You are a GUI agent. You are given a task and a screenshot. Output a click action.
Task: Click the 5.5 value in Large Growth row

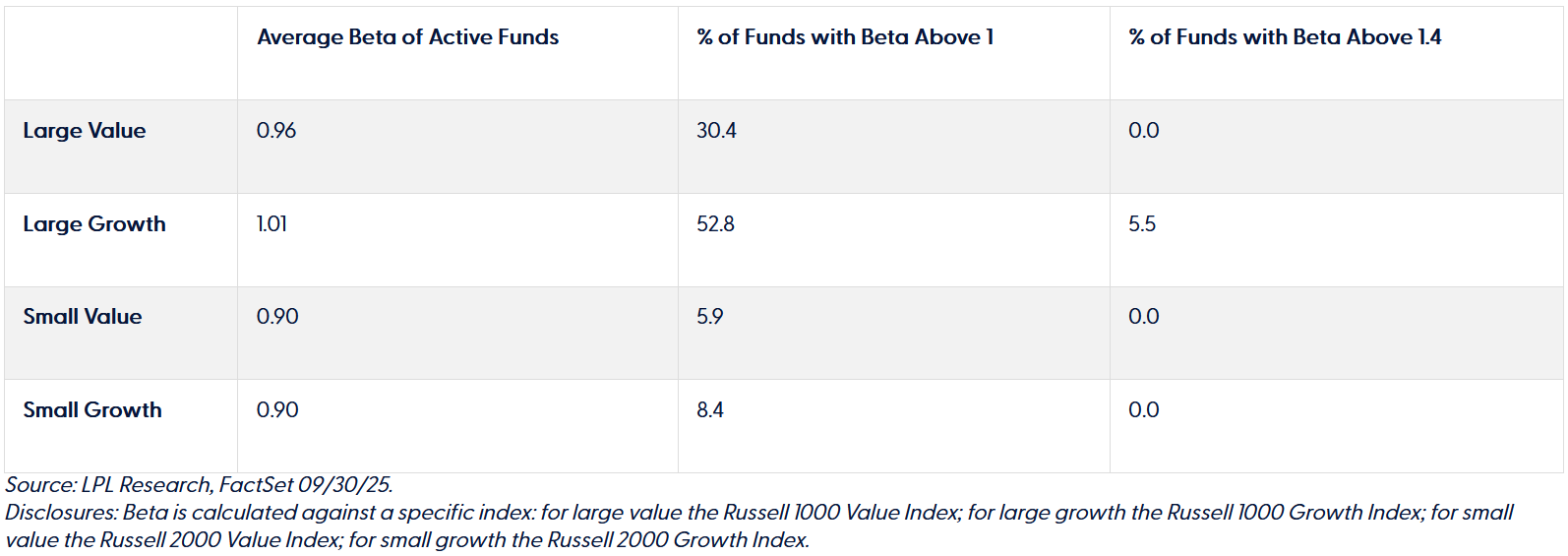pyautogui.click(x=1141, y=224)
